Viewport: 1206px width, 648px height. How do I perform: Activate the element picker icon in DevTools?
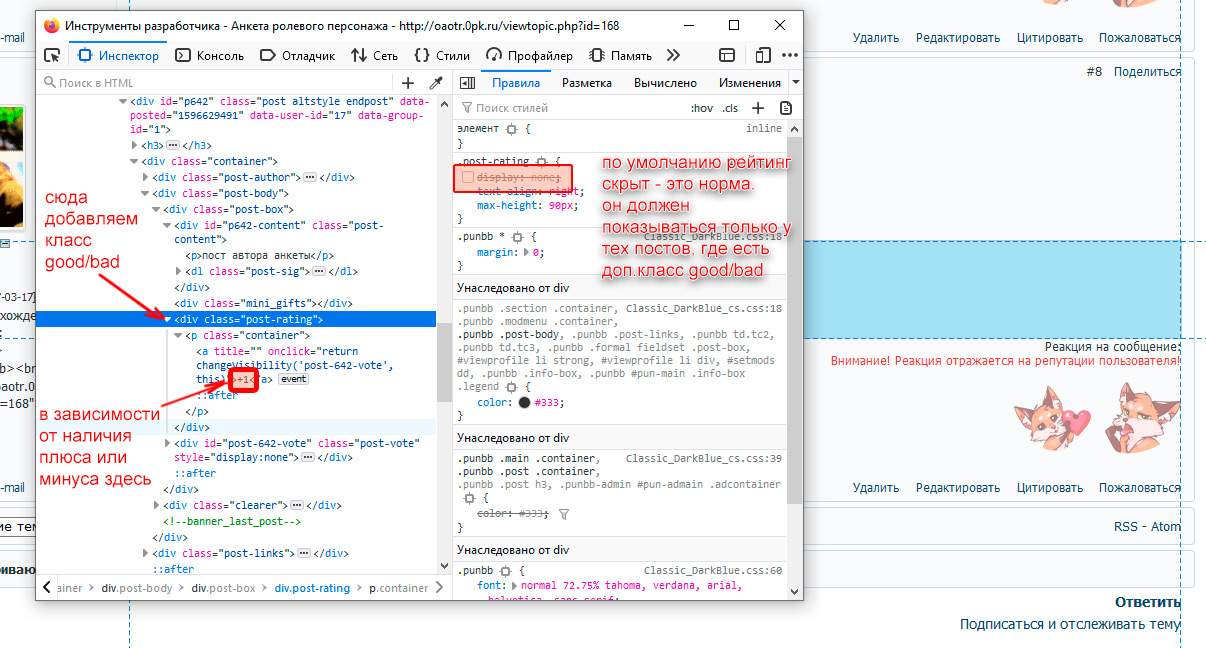52,56
